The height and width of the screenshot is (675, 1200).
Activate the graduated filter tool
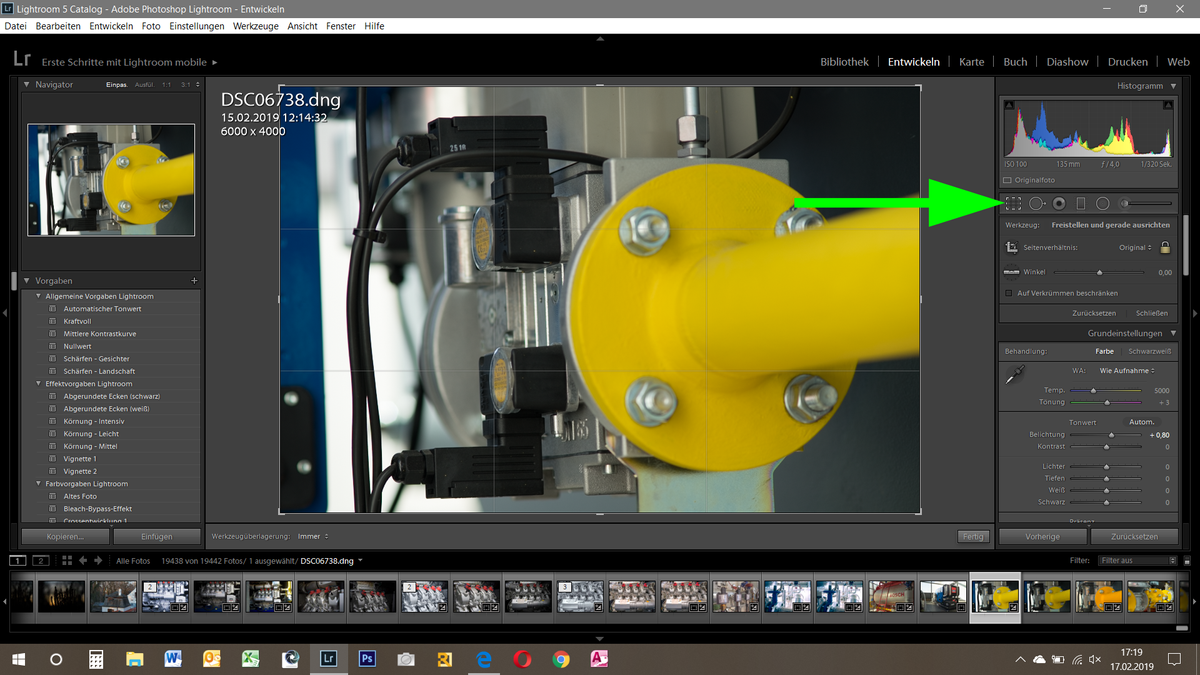pos(1081,203)
